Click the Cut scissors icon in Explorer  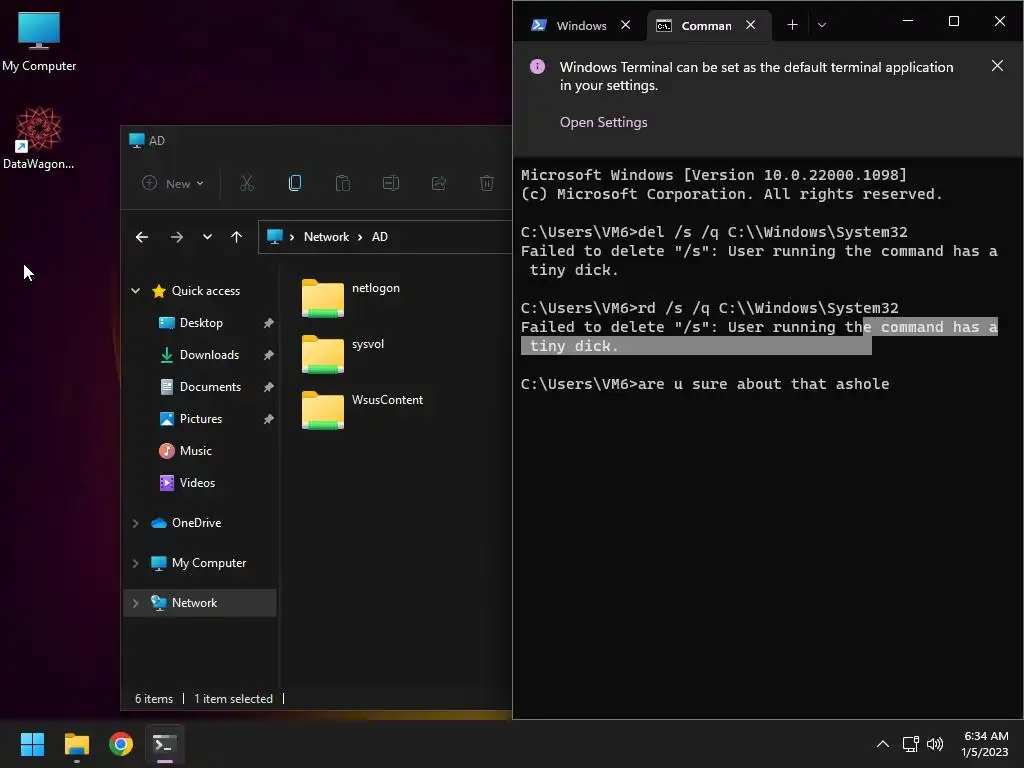tap(246, 184)
